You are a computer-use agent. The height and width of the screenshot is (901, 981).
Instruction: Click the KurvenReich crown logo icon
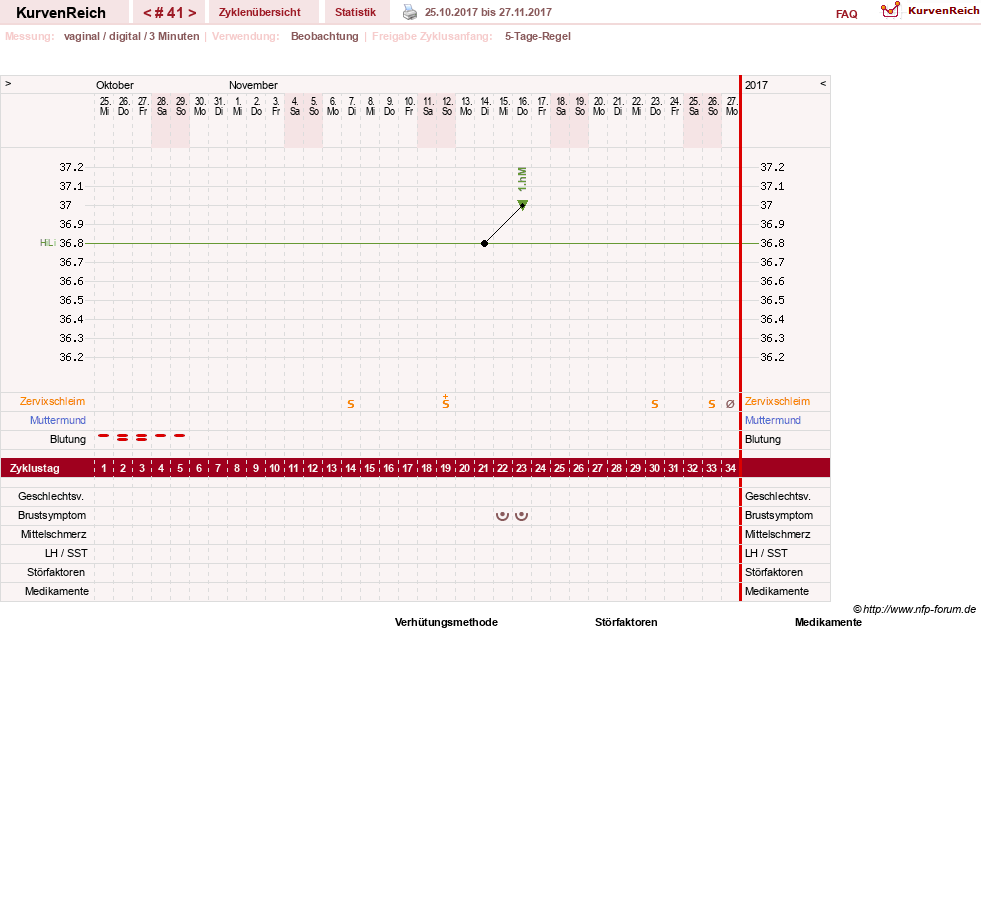point(890,10)
